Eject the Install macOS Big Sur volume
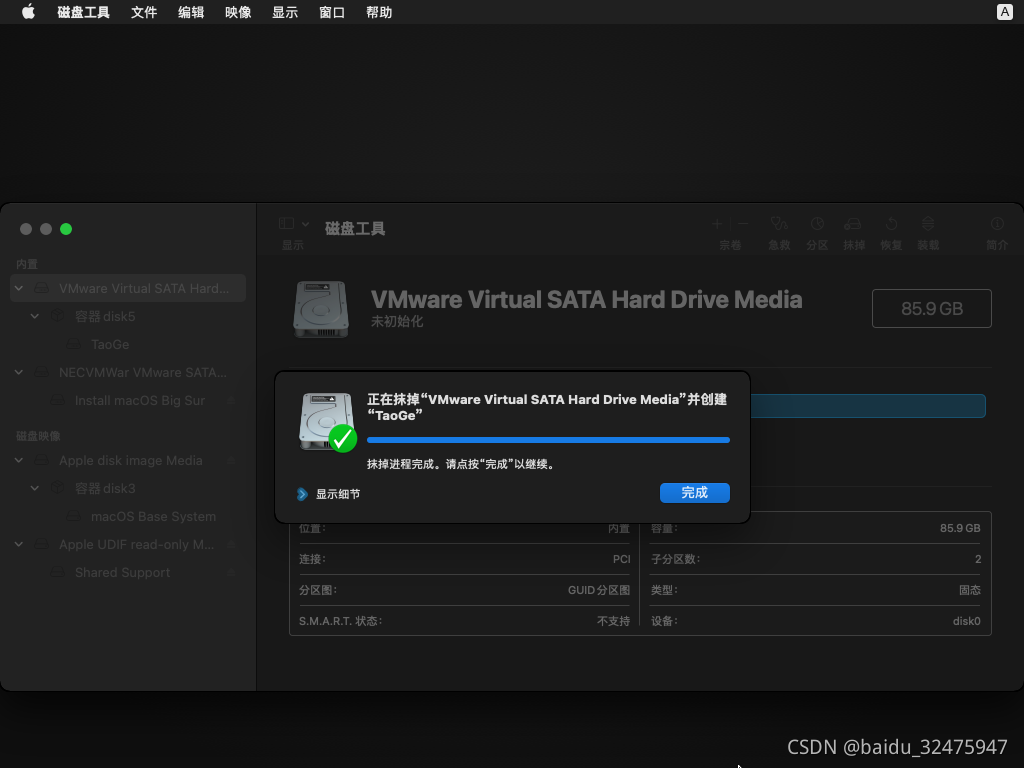Image resolution: width=1024 pixels, height=768 pixels. [x=231, y=401]
